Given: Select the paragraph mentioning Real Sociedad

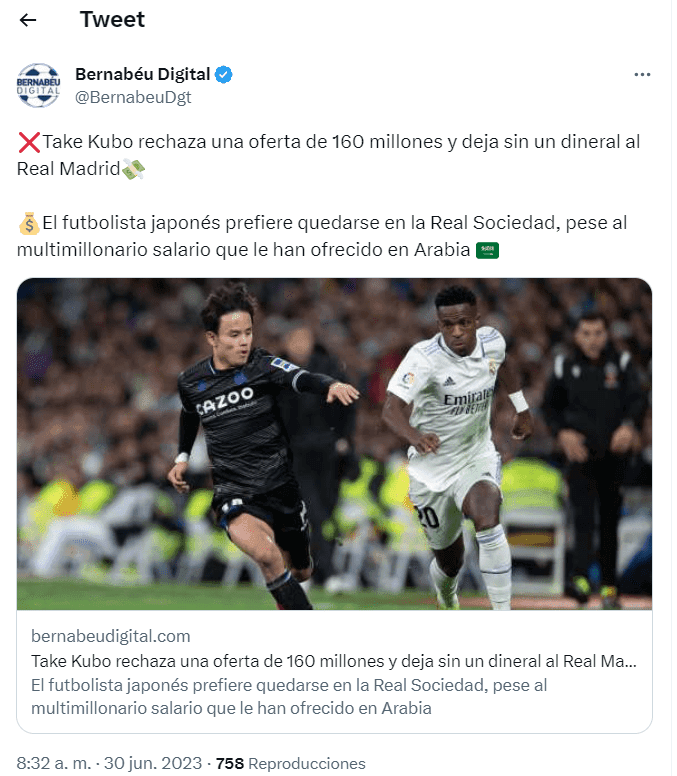Looking at the screenshot, I should pyautogui.click(x=322, y=237).
